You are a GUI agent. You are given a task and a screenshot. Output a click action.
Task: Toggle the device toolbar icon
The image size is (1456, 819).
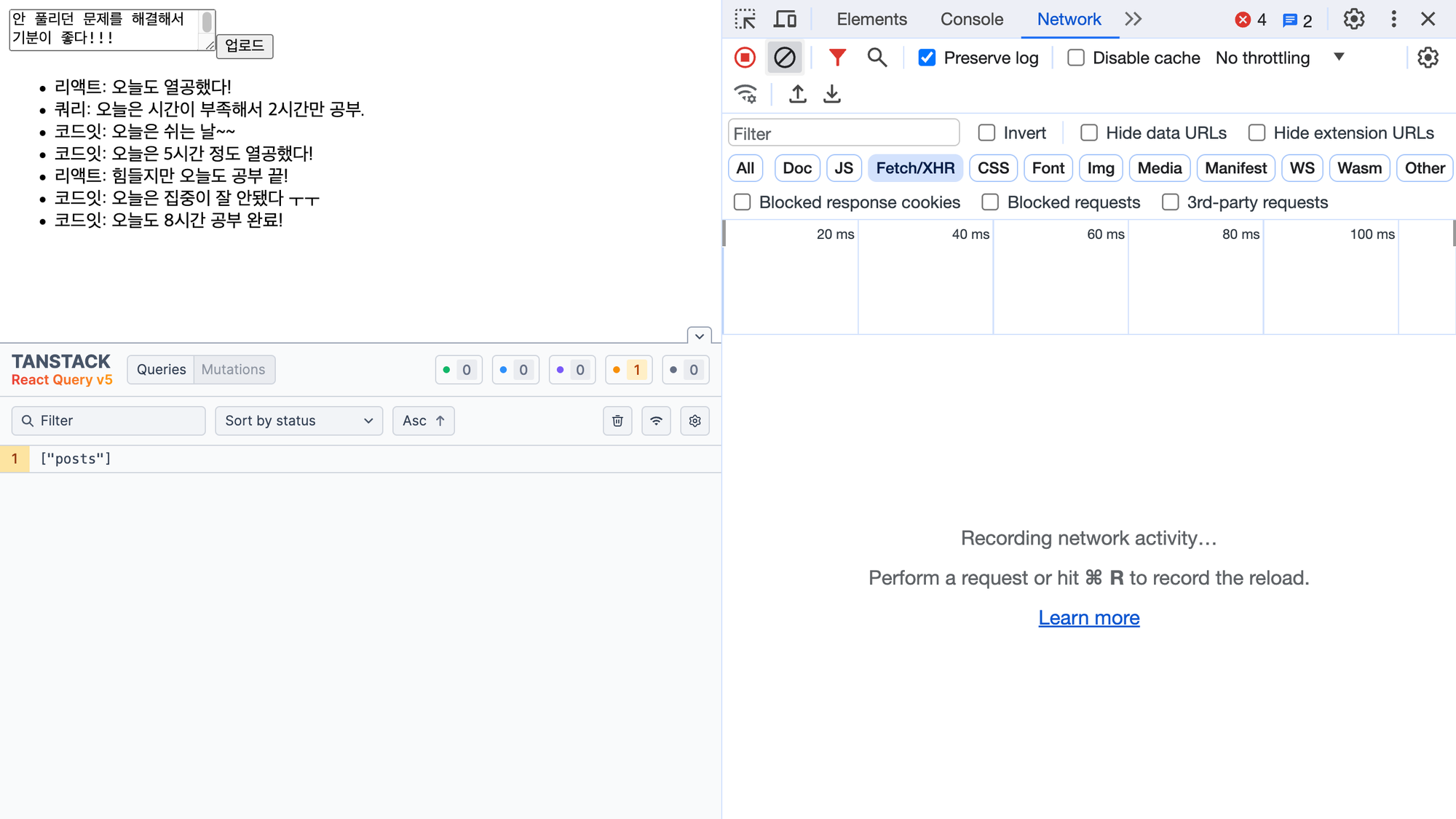[x=785, y=19]
